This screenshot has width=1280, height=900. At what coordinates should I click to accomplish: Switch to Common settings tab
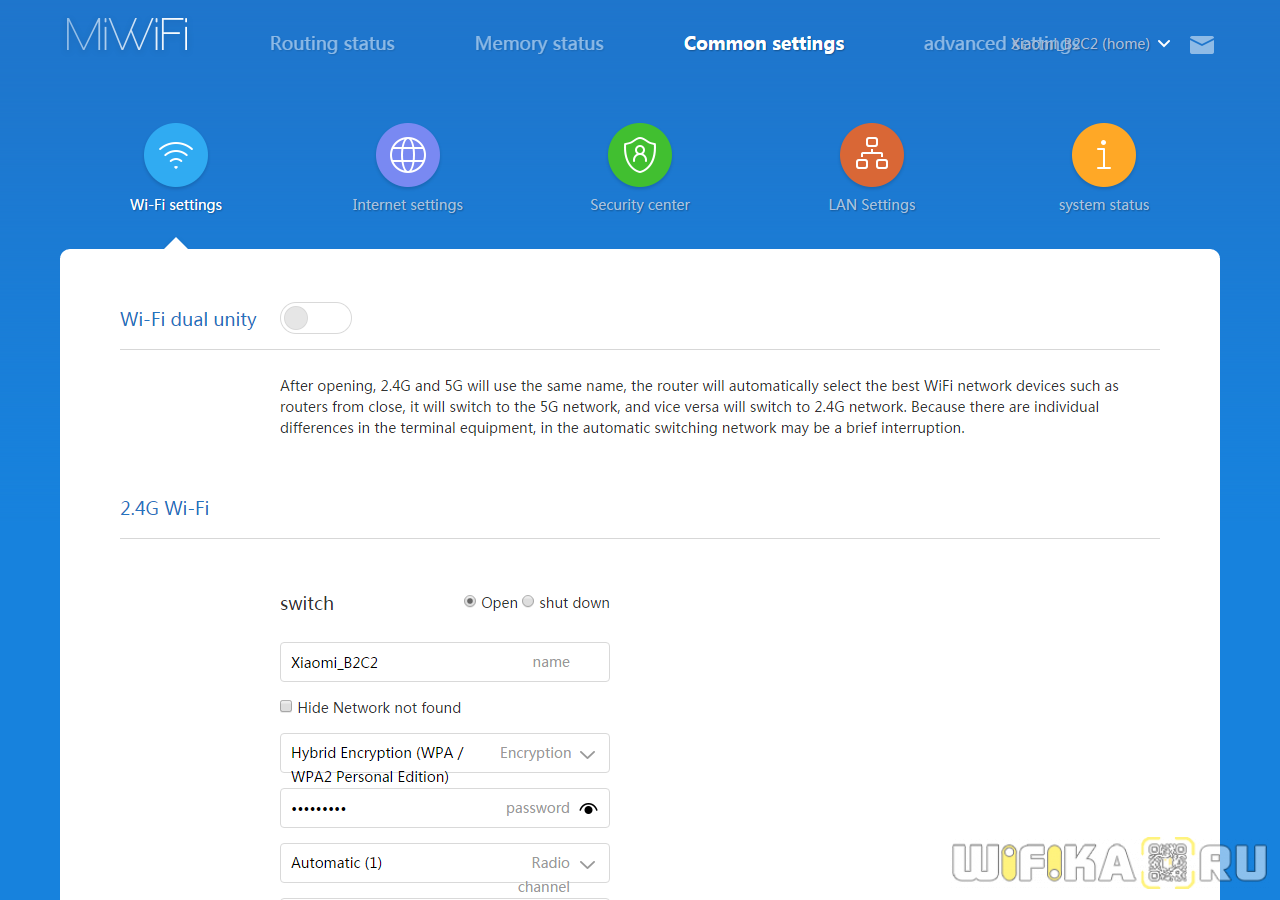coord(764,44)
